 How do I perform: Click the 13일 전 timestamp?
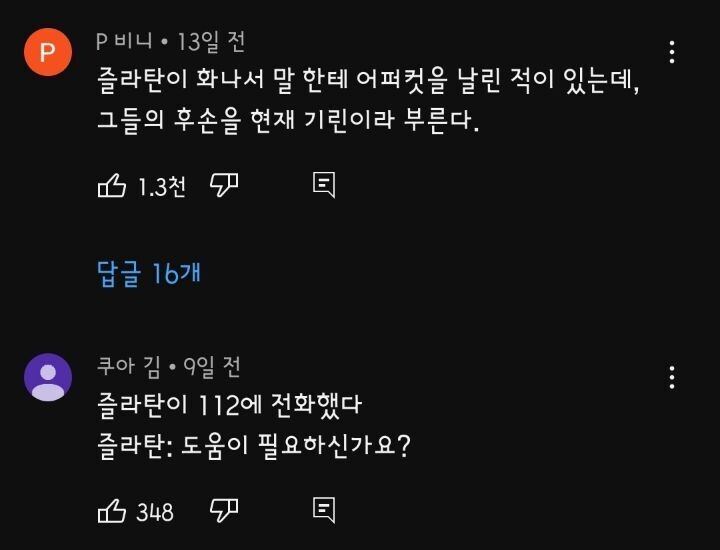click(x=211, y=42)
